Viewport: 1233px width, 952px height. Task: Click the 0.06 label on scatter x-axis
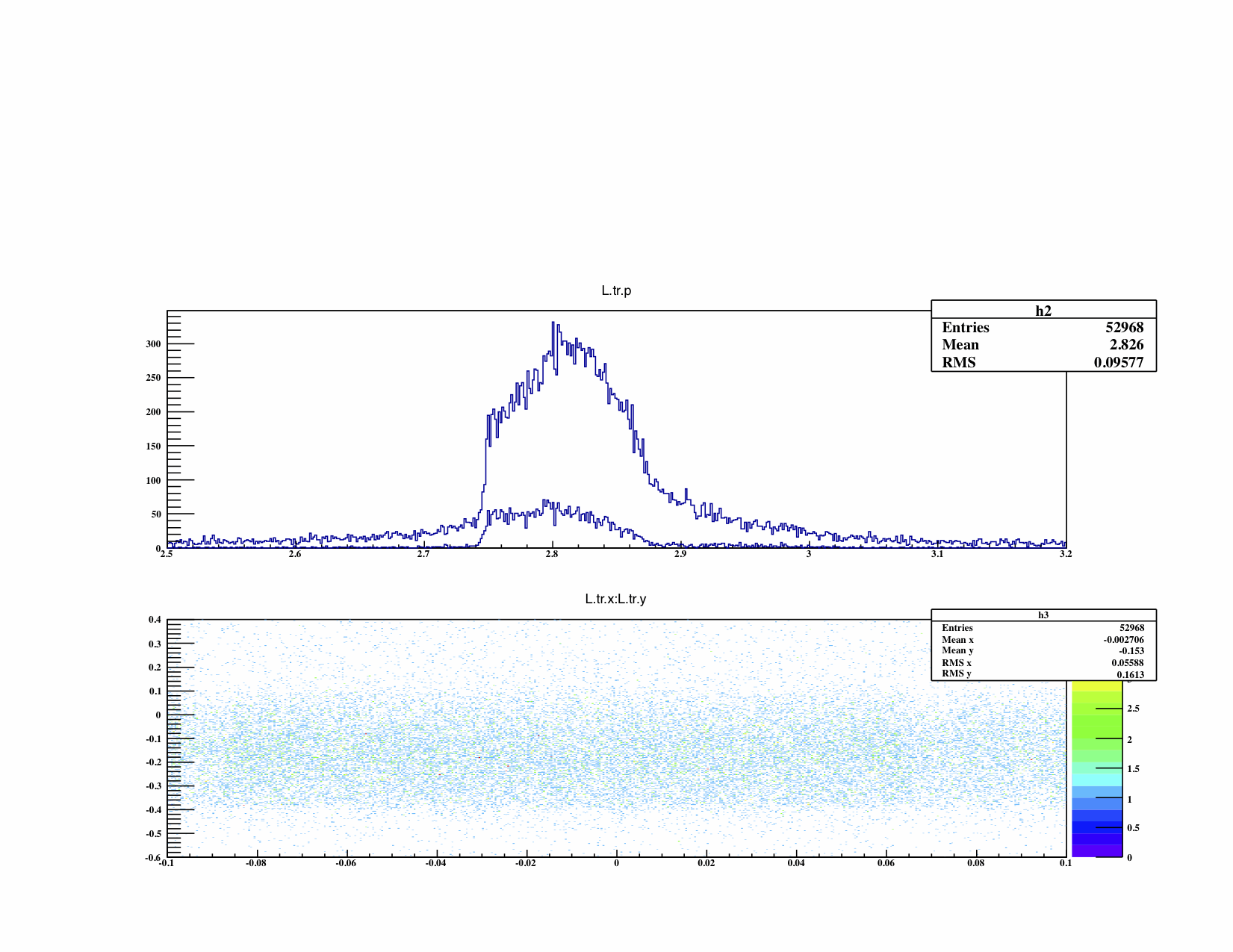pyautogui.click(x=886, y=863)
